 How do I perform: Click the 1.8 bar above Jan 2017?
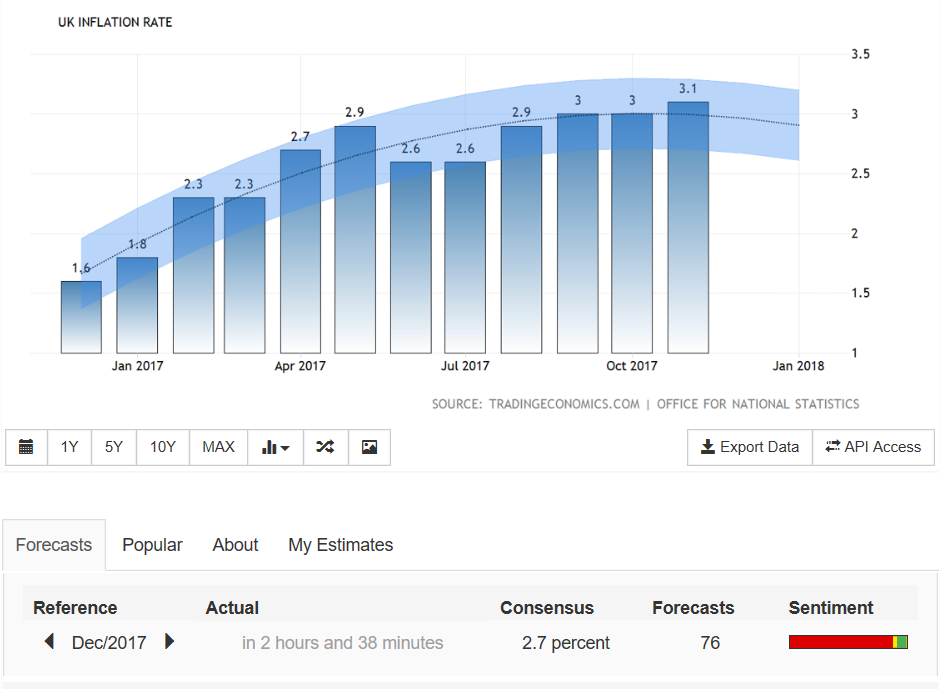pyautogui.click(x=137, y=305)
